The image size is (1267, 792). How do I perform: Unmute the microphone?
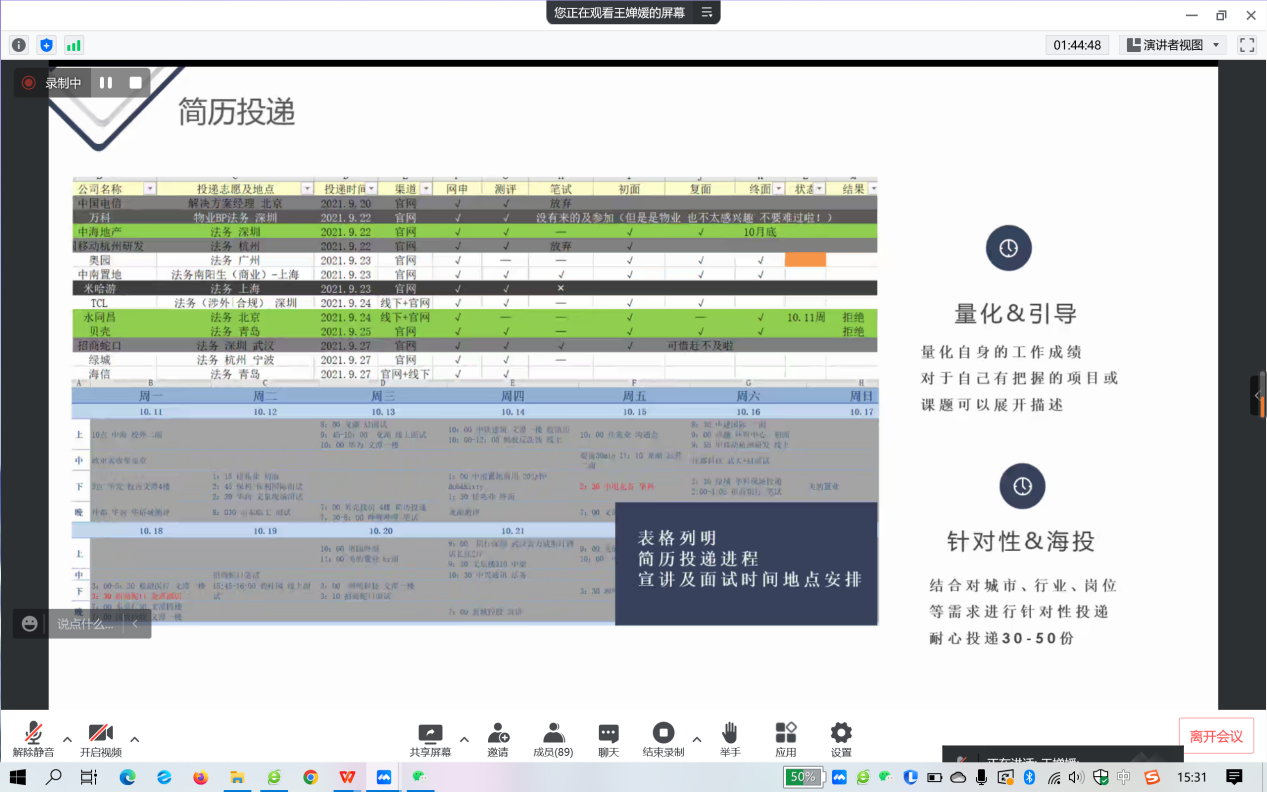33,739
